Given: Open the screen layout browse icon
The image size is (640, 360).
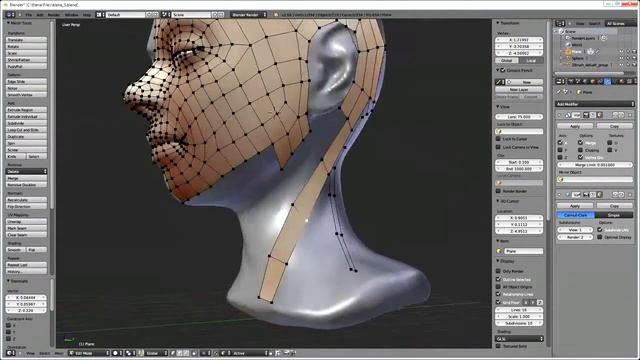Looking at the screenshot, I should [100, 15].
